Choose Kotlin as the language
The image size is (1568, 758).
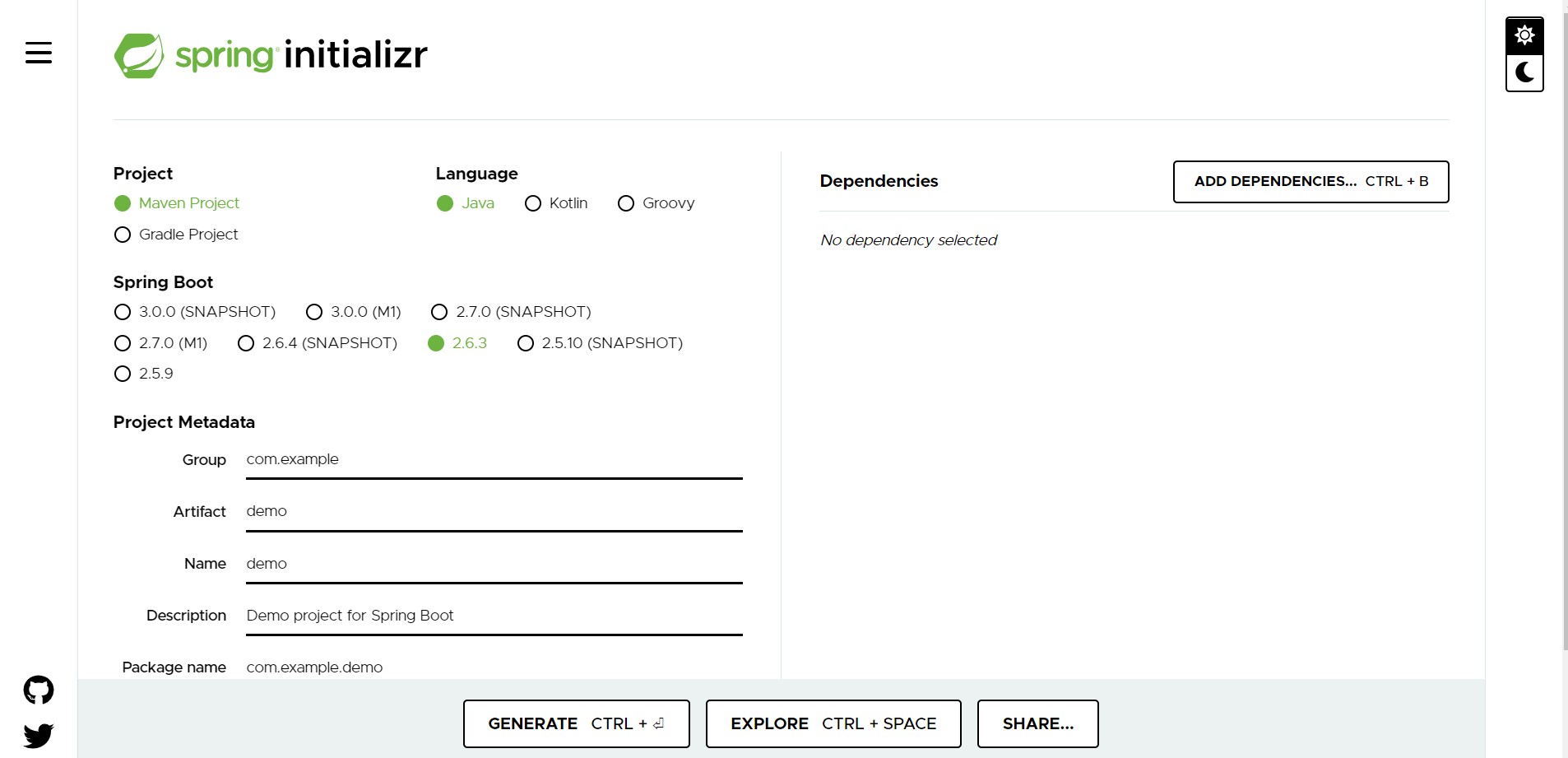(x=556, y=203)
